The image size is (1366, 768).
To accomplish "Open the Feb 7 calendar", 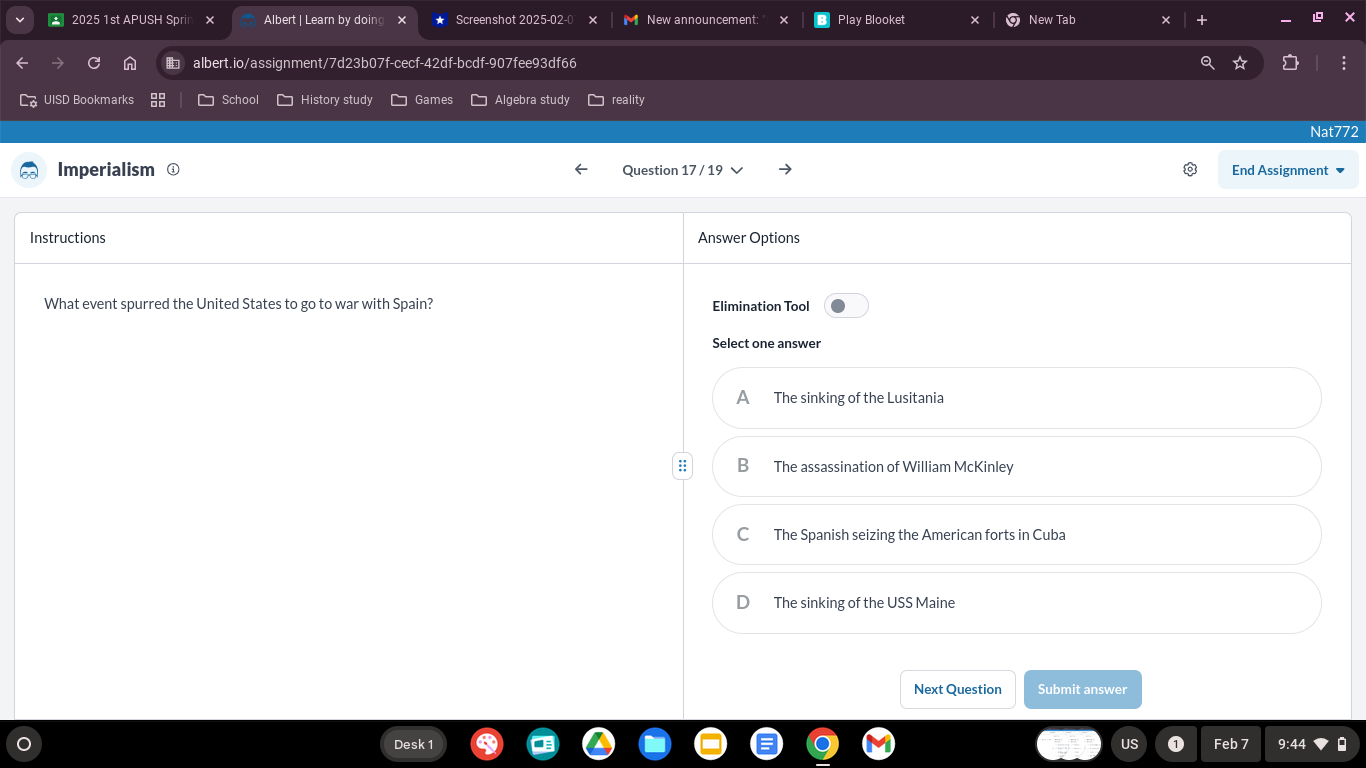I will coord(1231,744).
